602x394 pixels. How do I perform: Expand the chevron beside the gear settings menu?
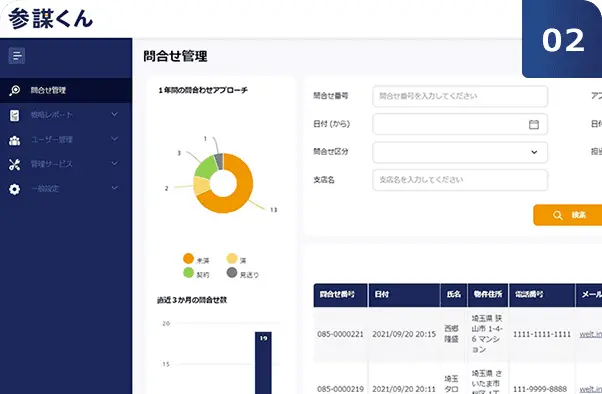point(114,188)
